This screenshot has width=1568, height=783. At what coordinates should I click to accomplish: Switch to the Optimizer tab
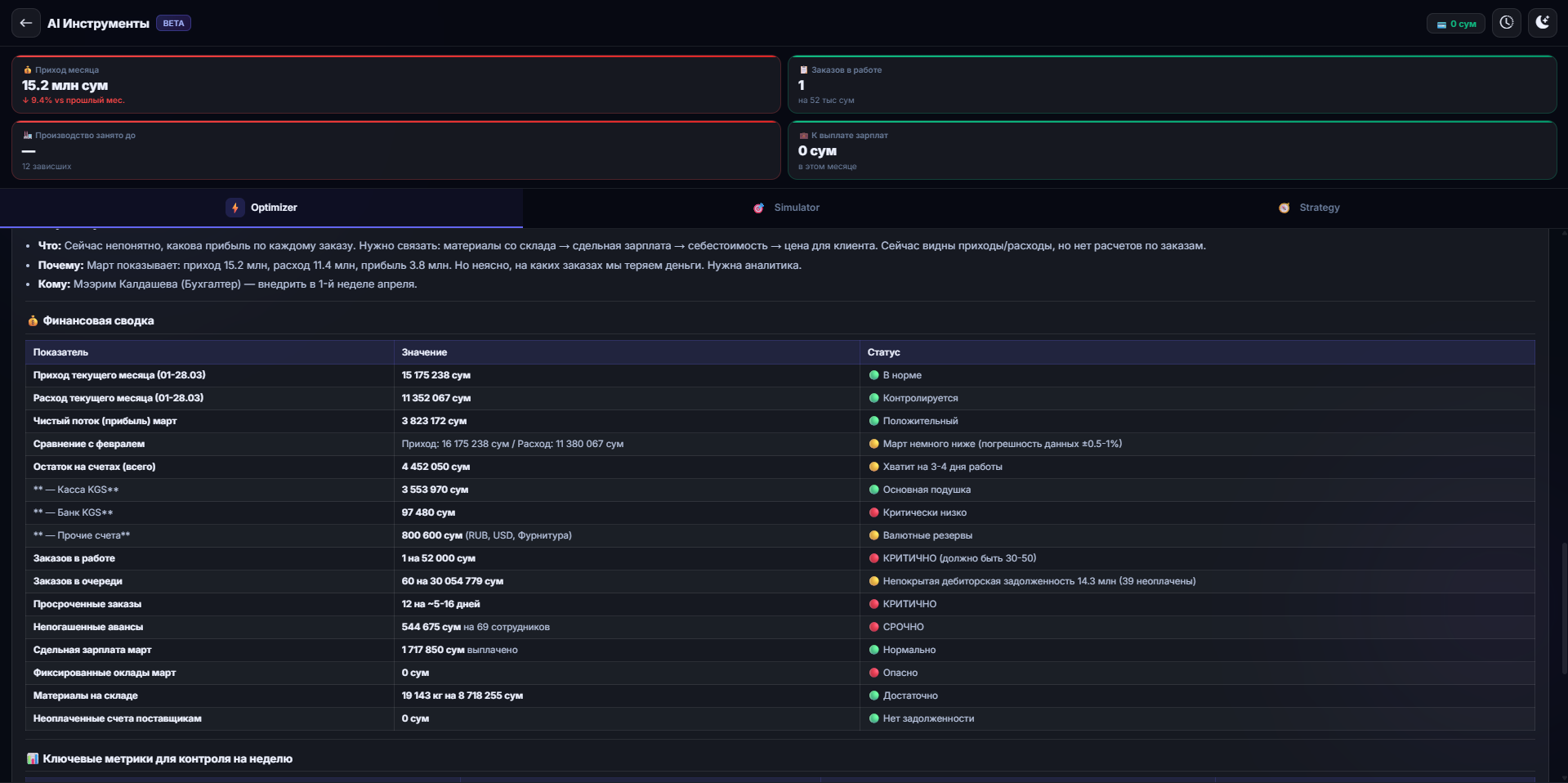click(x=261, y=208)
